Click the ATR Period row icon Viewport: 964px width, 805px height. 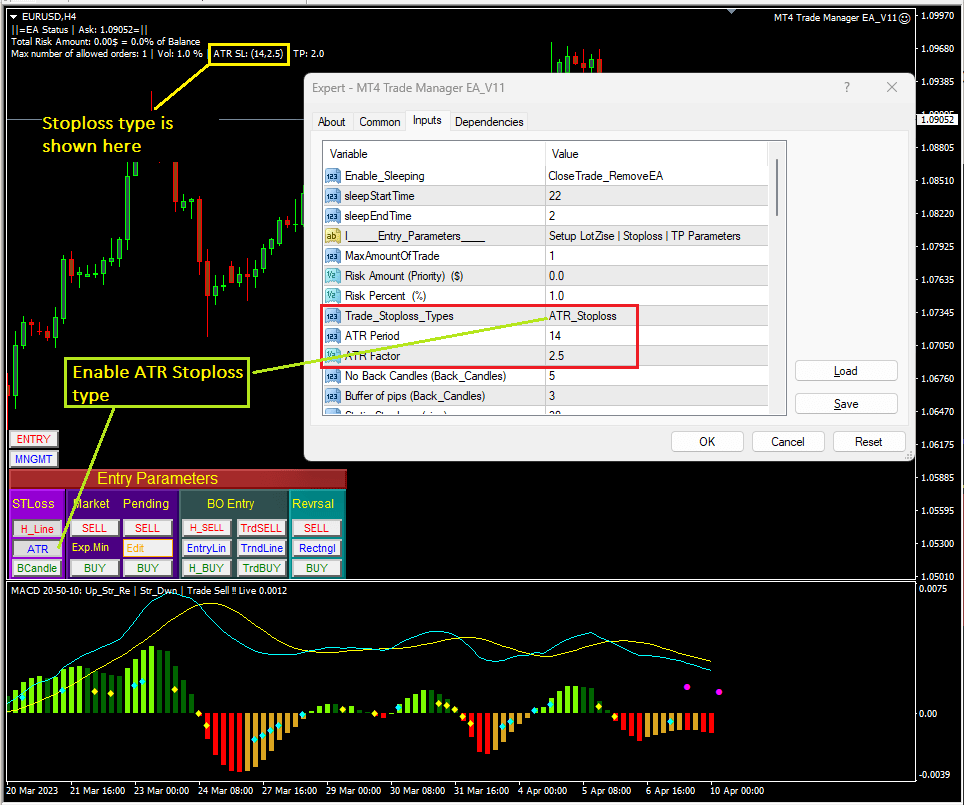[333, 336]
